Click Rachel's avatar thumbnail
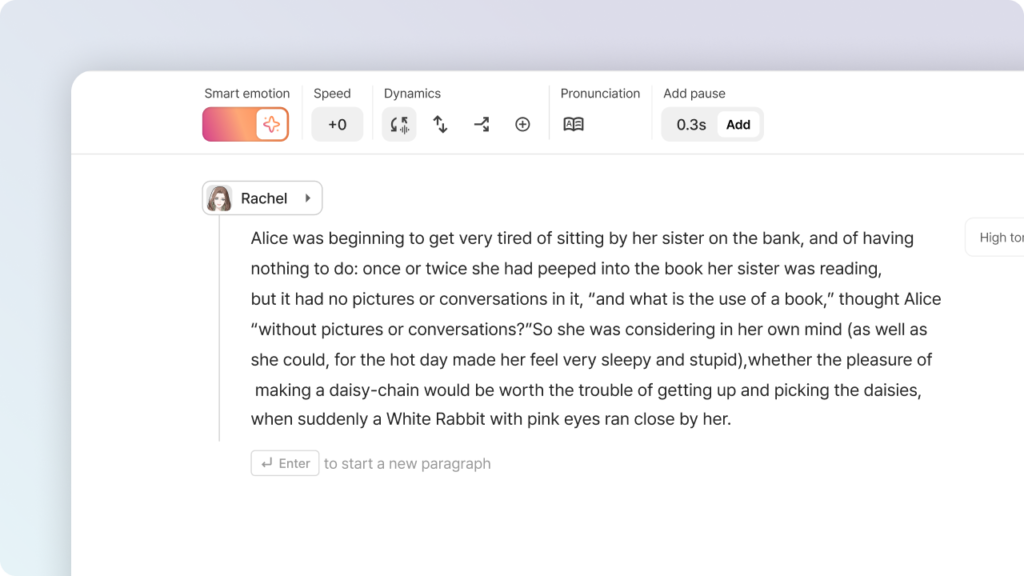The height and width of the screenshot is (576, 1024). coord(219,198)
